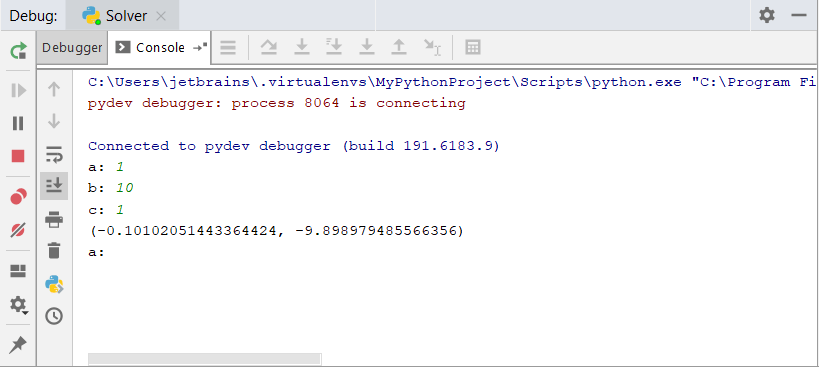Viewport: 819px width, 367px height.
Task: Pause the running program
Action: click(18, 123)
